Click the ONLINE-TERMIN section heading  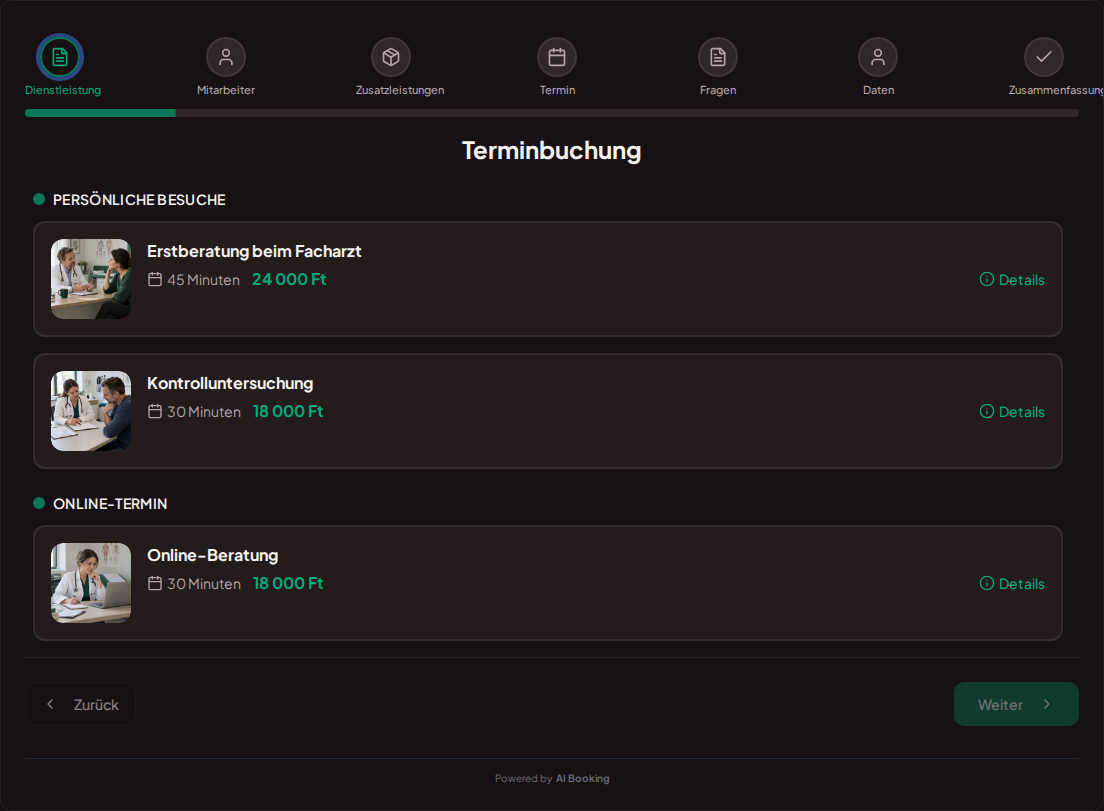111,504
